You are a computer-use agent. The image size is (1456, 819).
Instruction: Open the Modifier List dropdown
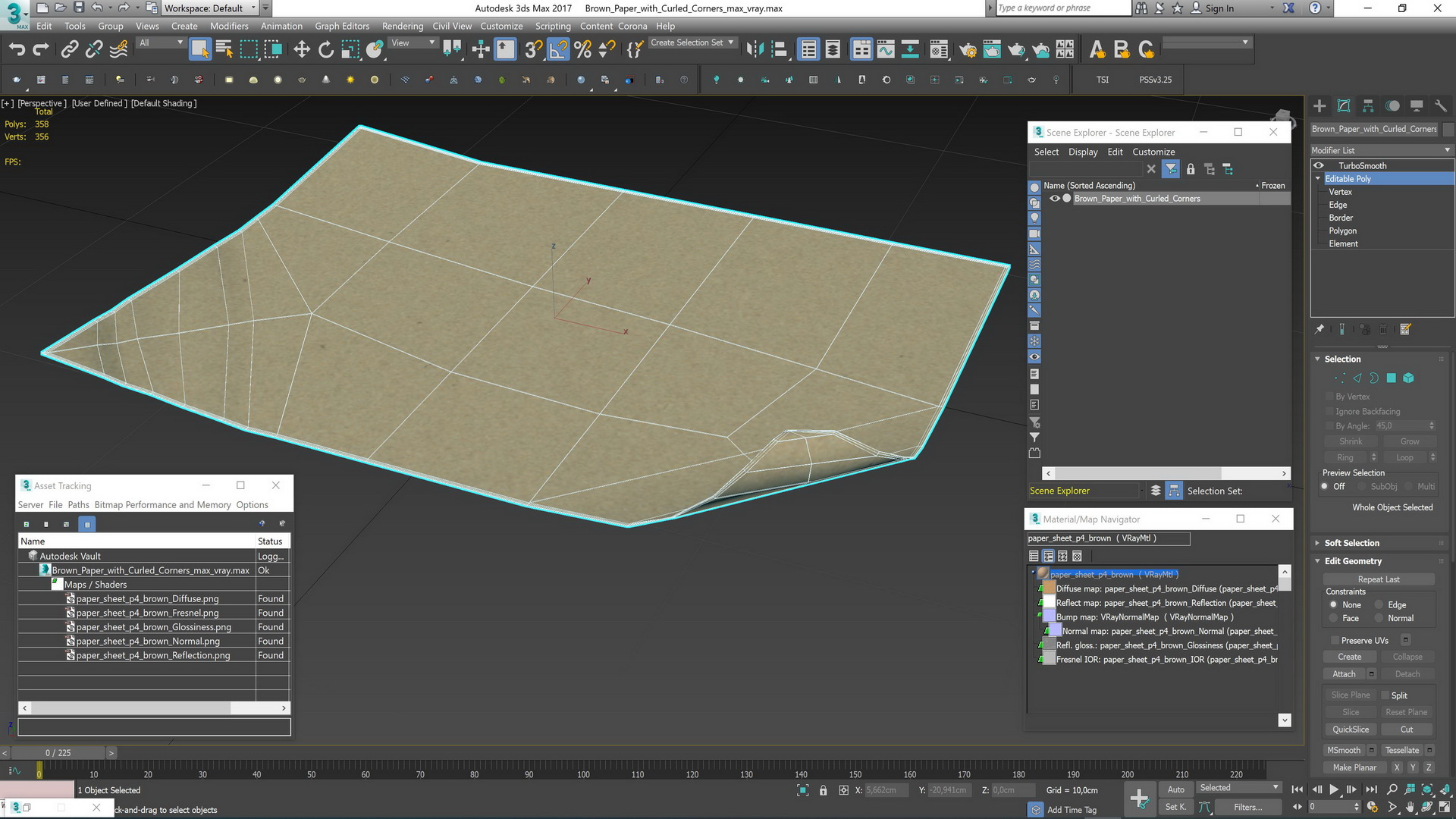[1381, 150]
